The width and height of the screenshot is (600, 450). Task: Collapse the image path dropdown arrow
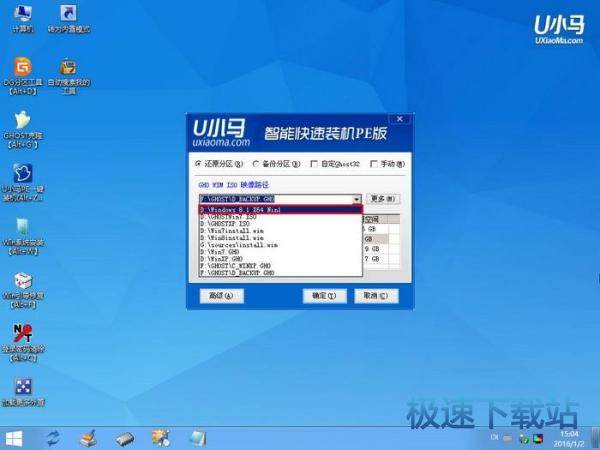click(356, 199)
